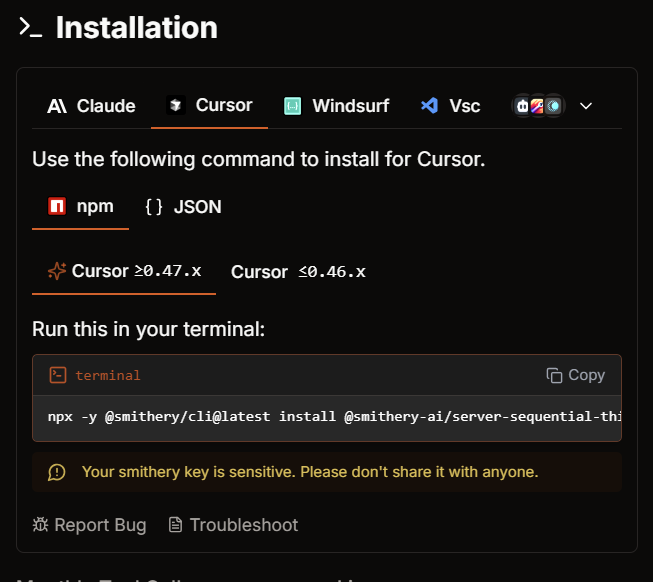Screen dimensions: 653x582
Task: Click the orange terminal prompt icon
Action: point(58,375)
